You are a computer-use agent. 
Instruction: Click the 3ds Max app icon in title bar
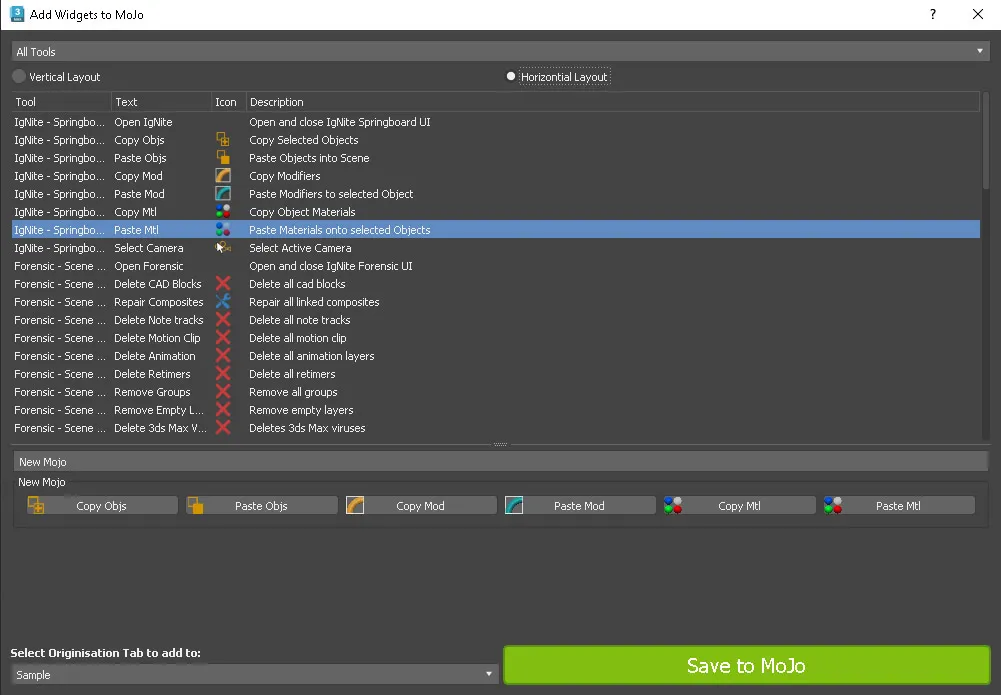[x=17, y=14]
